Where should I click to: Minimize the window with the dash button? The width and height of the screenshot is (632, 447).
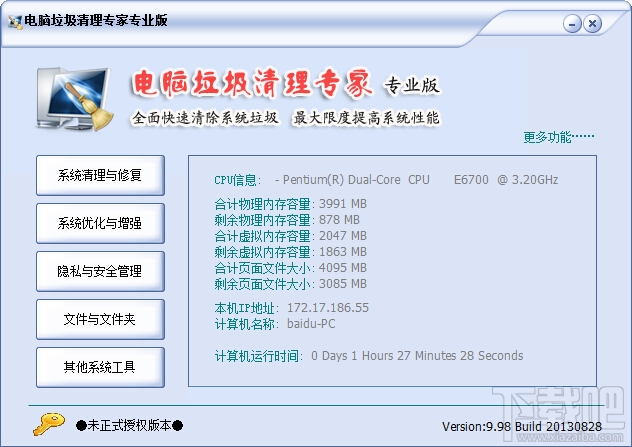572,24
